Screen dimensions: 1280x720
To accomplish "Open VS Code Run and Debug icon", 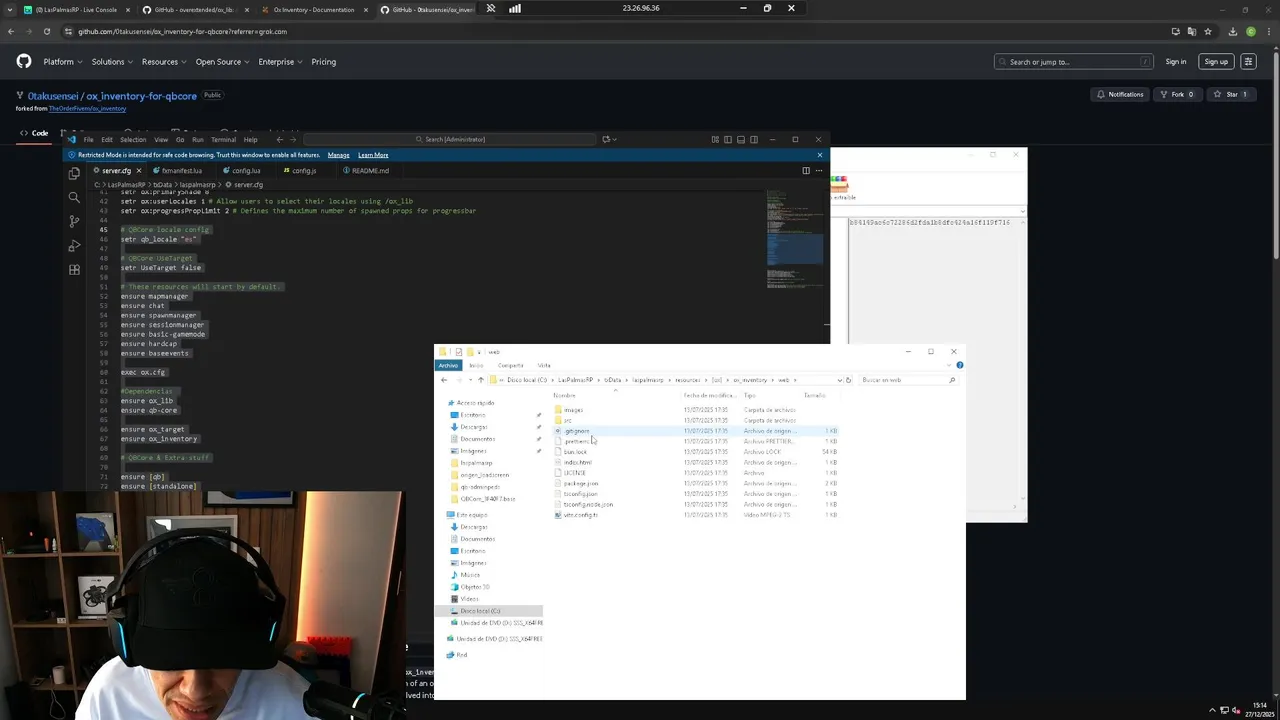I will 74,245.
